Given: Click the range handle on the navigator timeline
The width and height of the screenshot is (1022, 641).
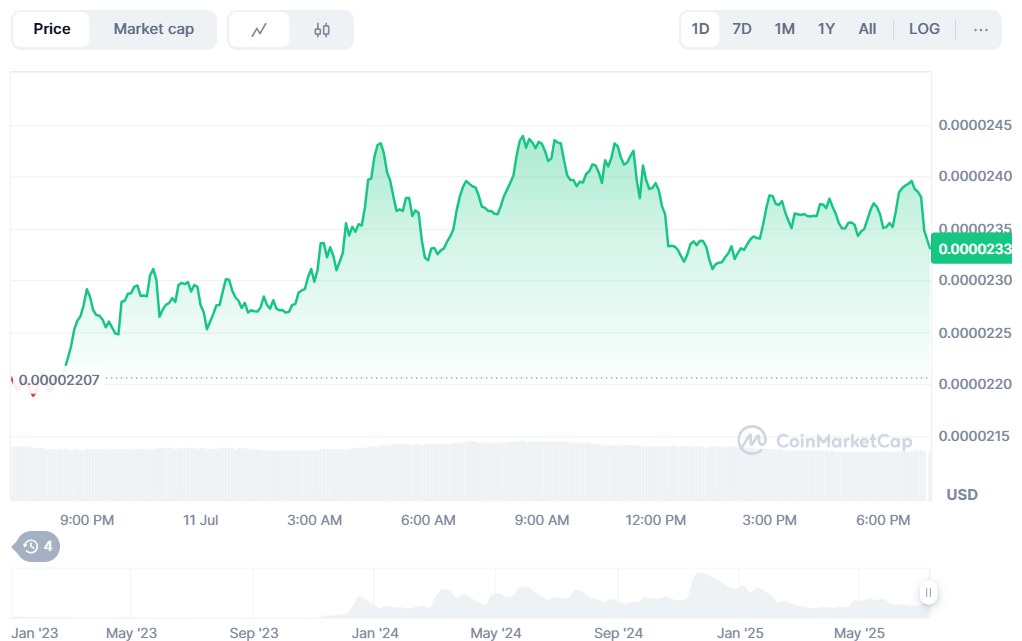Looking at the screenshot, I should (928, 592).
